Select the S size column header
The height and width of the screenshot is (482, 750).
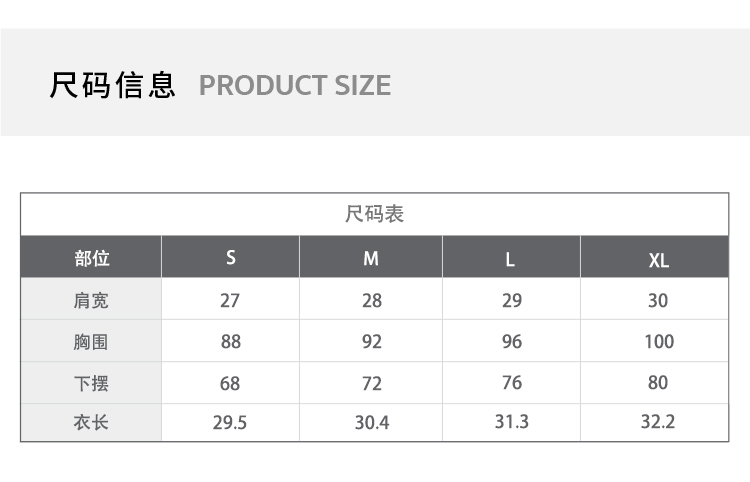click(x=231, y=258)
